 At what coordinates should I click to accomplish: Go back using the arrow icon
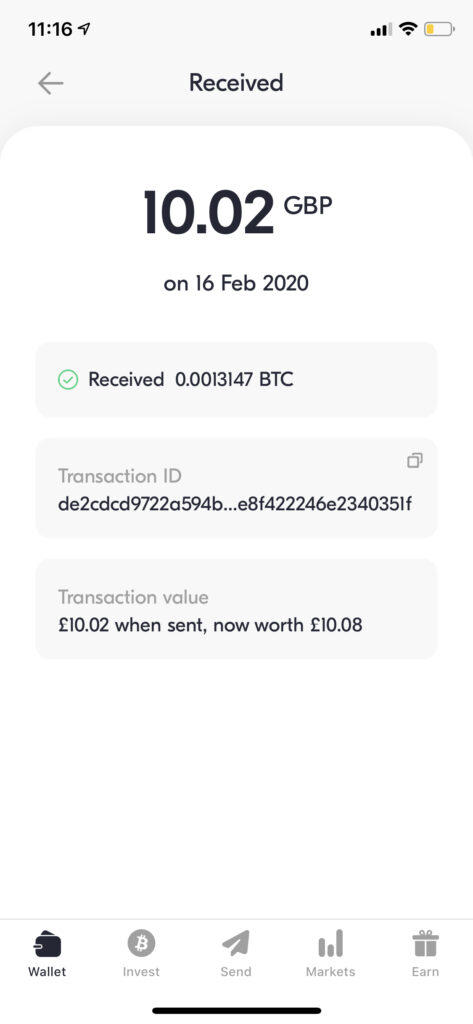[x=50, y=83]
